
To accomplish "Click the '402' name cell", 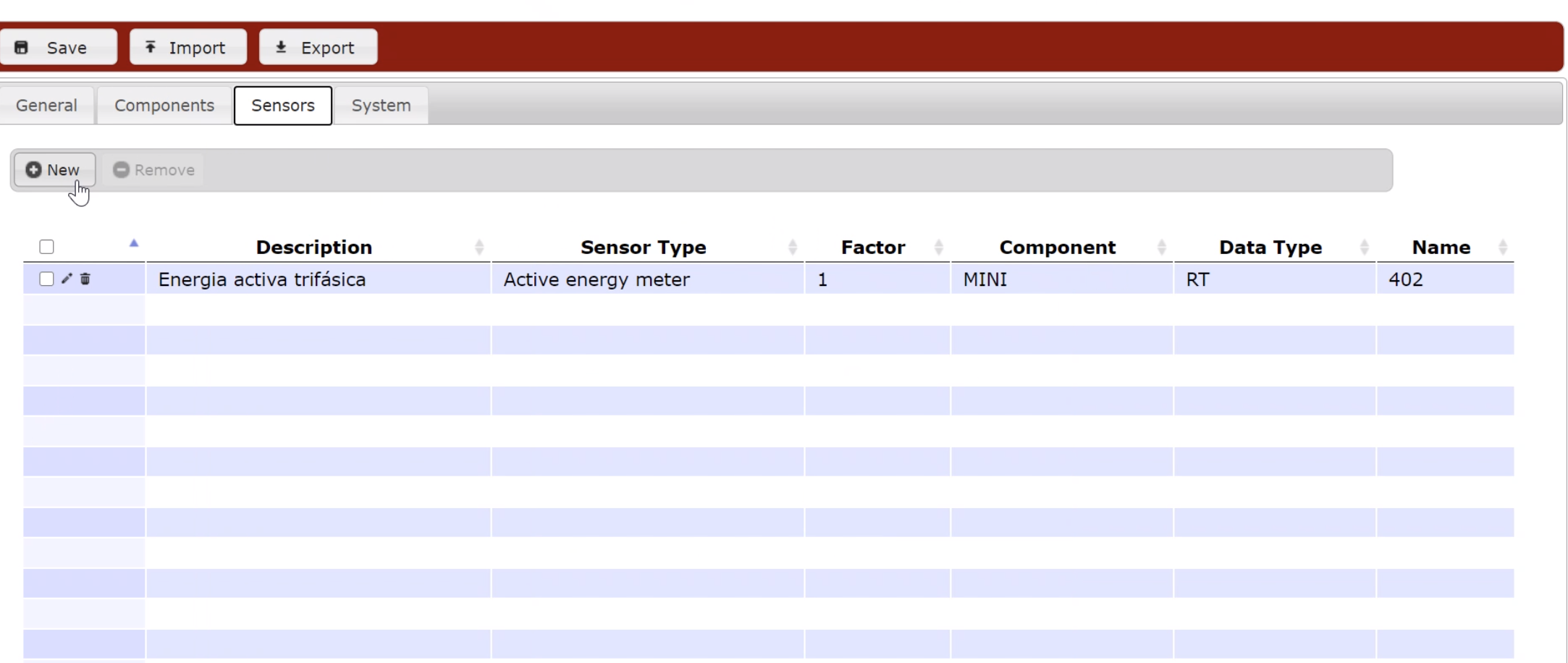I will tap(1446, 279).
